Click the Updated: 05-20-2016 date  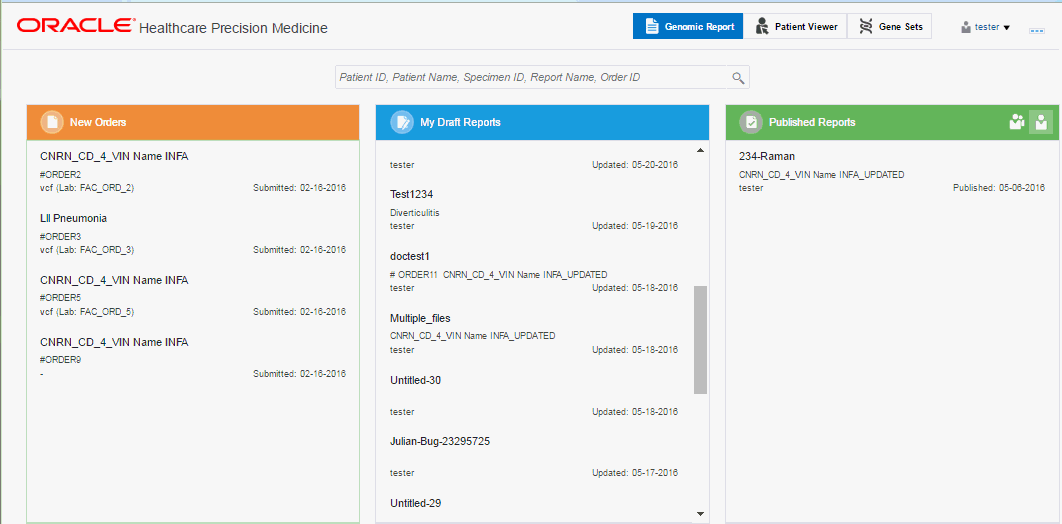click(635, 165)
